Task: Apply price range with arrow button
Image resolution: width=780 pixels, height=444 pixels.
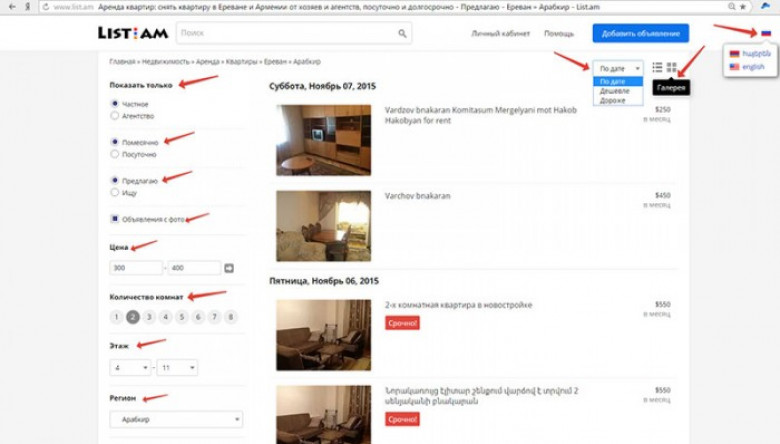Action: pyautogui.click(x=228, y=268)
